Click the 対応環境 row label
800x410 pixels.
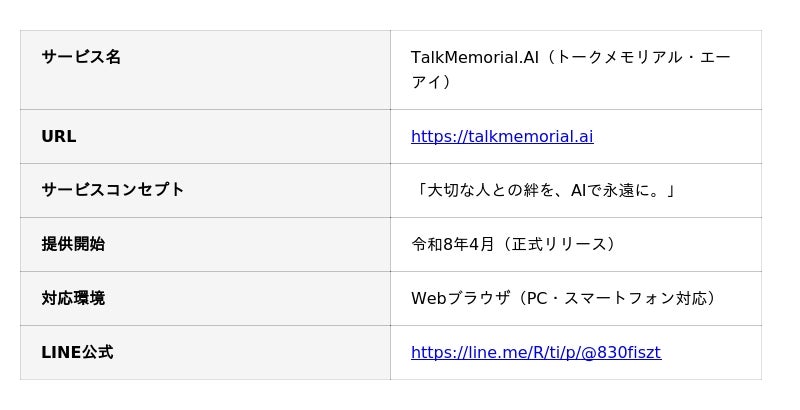73,298
